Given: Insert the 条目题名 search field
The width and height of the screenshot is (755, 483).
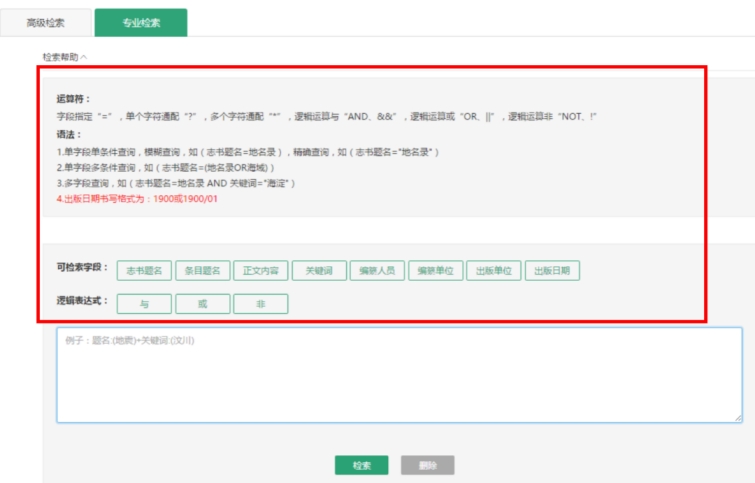Looking at the screenshot, I should [203, 270].
